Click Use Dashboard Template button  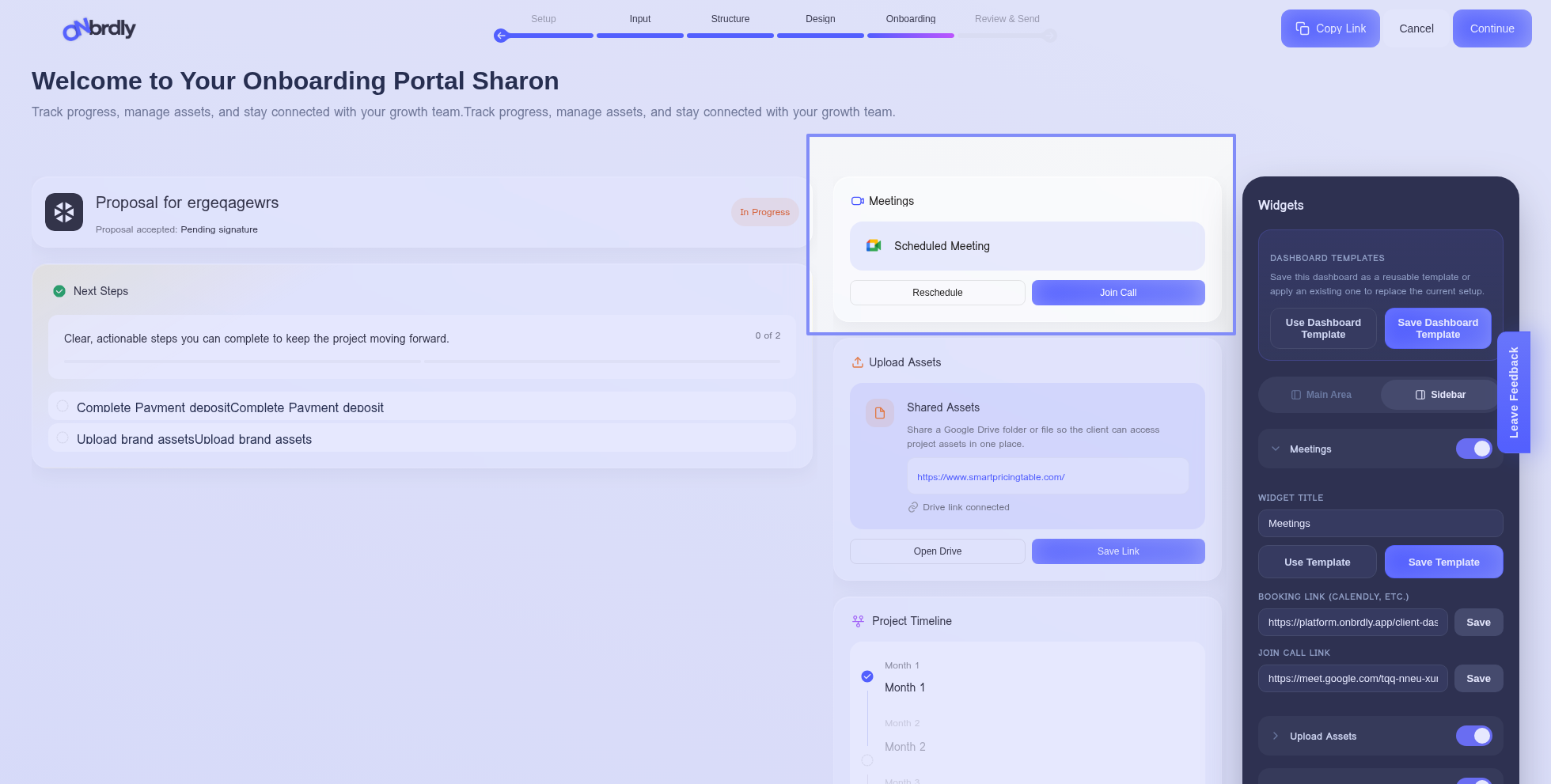1323,328
